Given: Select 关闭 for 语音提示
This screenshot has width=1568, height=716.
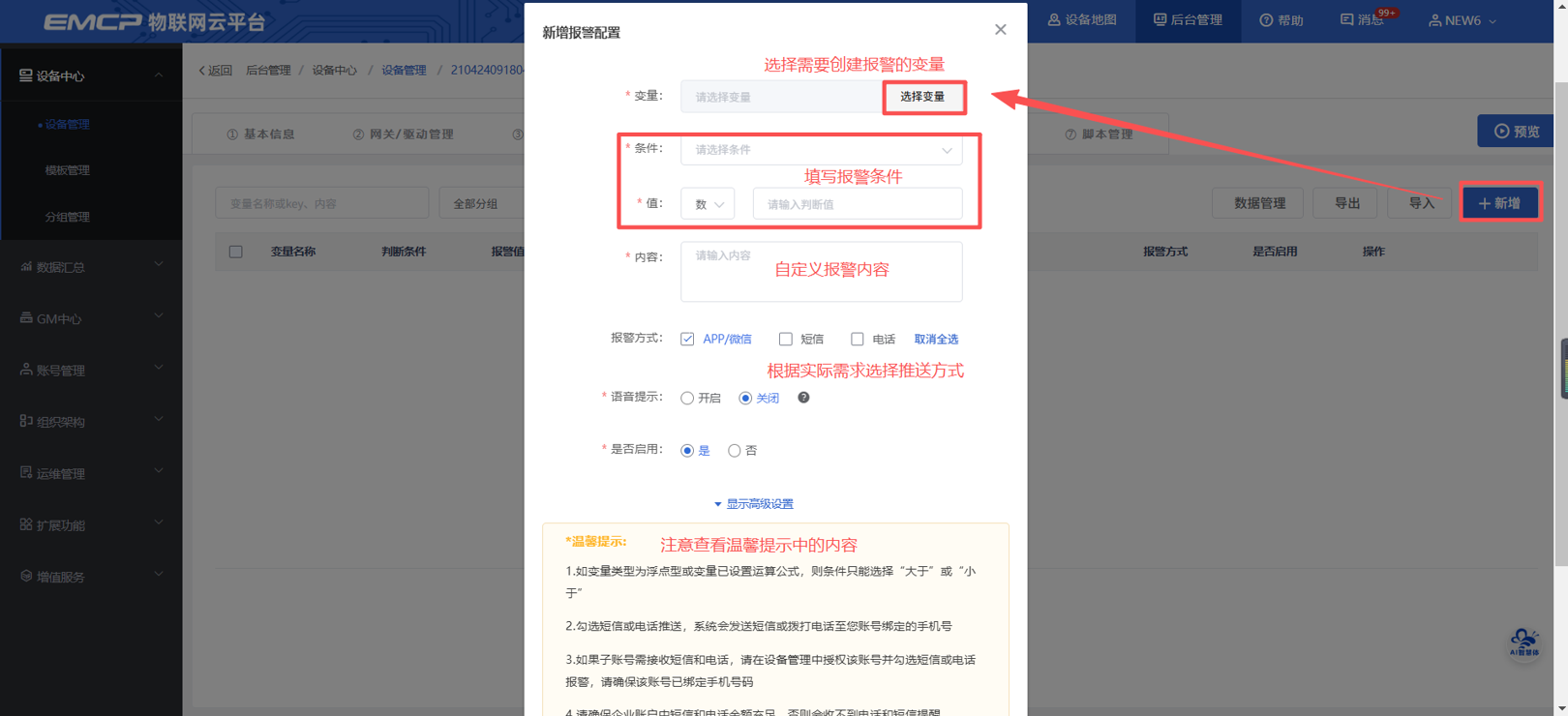Looking at the screenshot, I should (745, 398).
